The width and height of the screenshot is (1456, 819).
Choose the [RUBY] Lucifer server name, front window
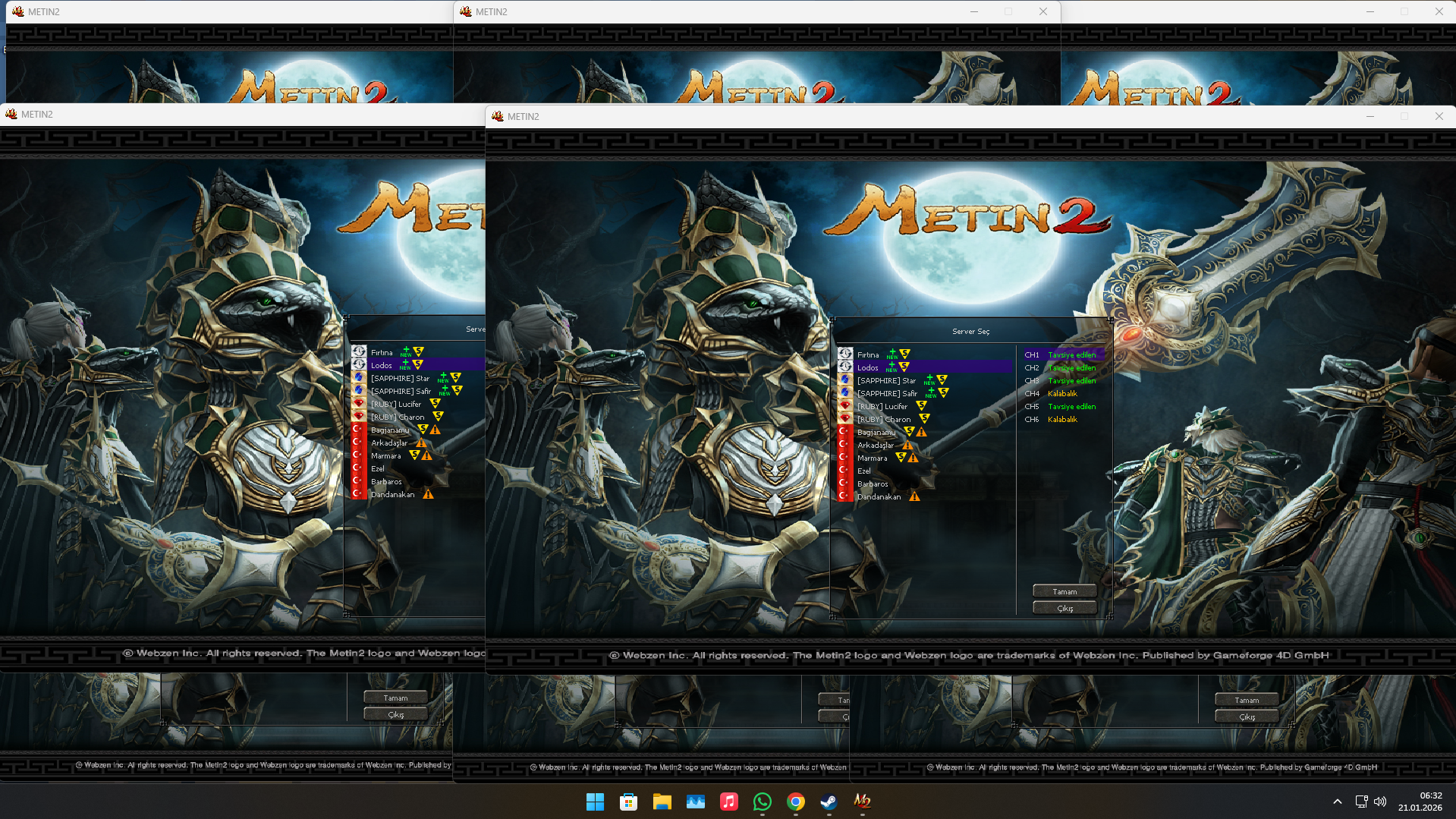(882, 406)
